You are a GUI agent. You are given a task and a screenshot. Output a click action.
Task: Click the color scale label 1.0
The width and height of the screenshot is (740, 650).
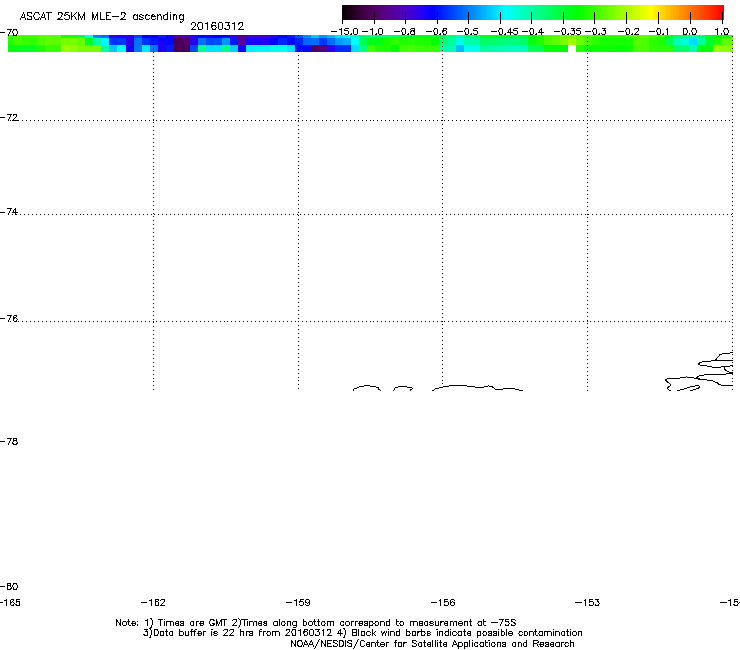(x=722, y=32)
